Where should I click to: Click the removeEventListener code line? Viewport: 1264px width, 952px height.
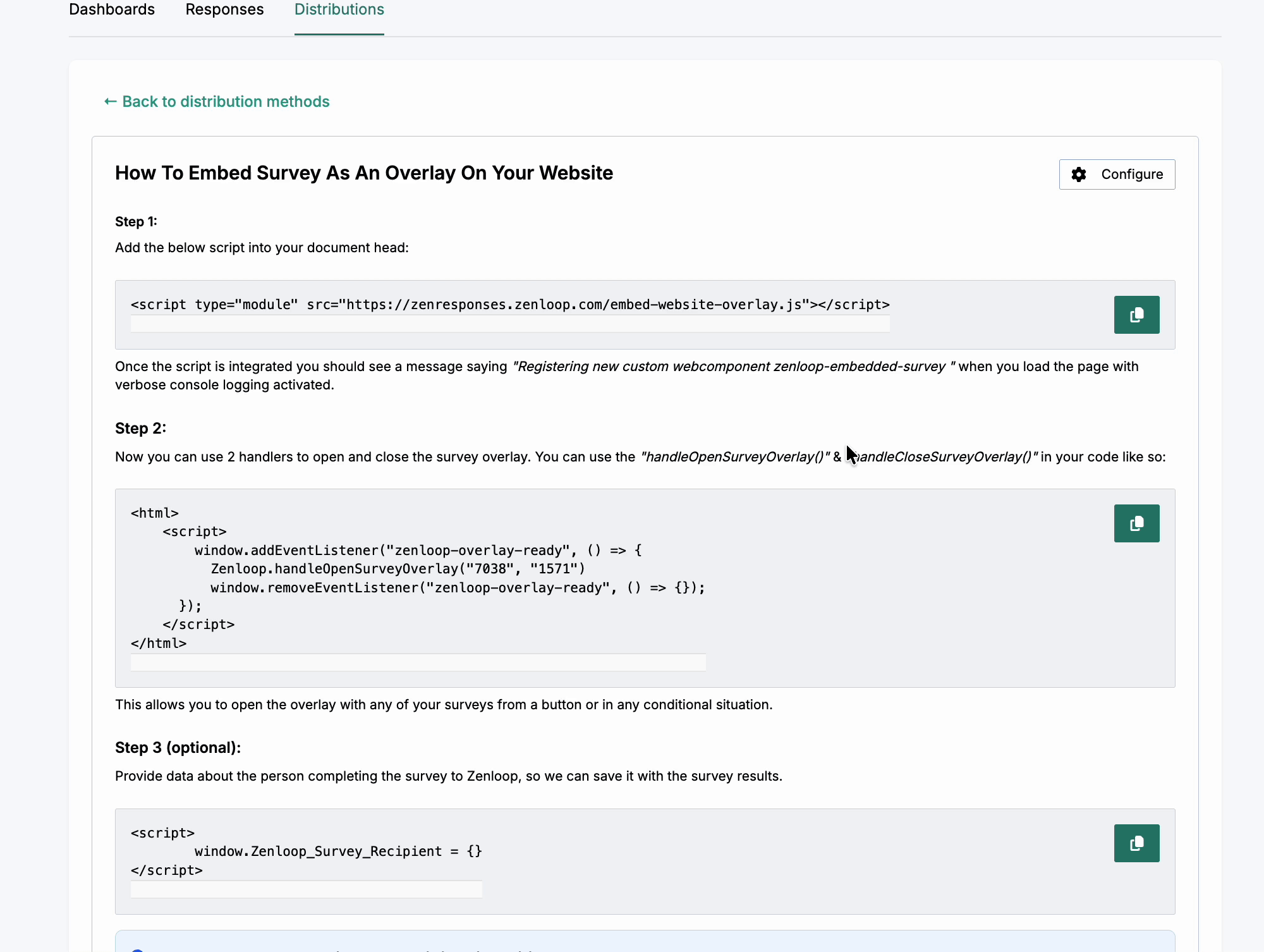(457, 588)
